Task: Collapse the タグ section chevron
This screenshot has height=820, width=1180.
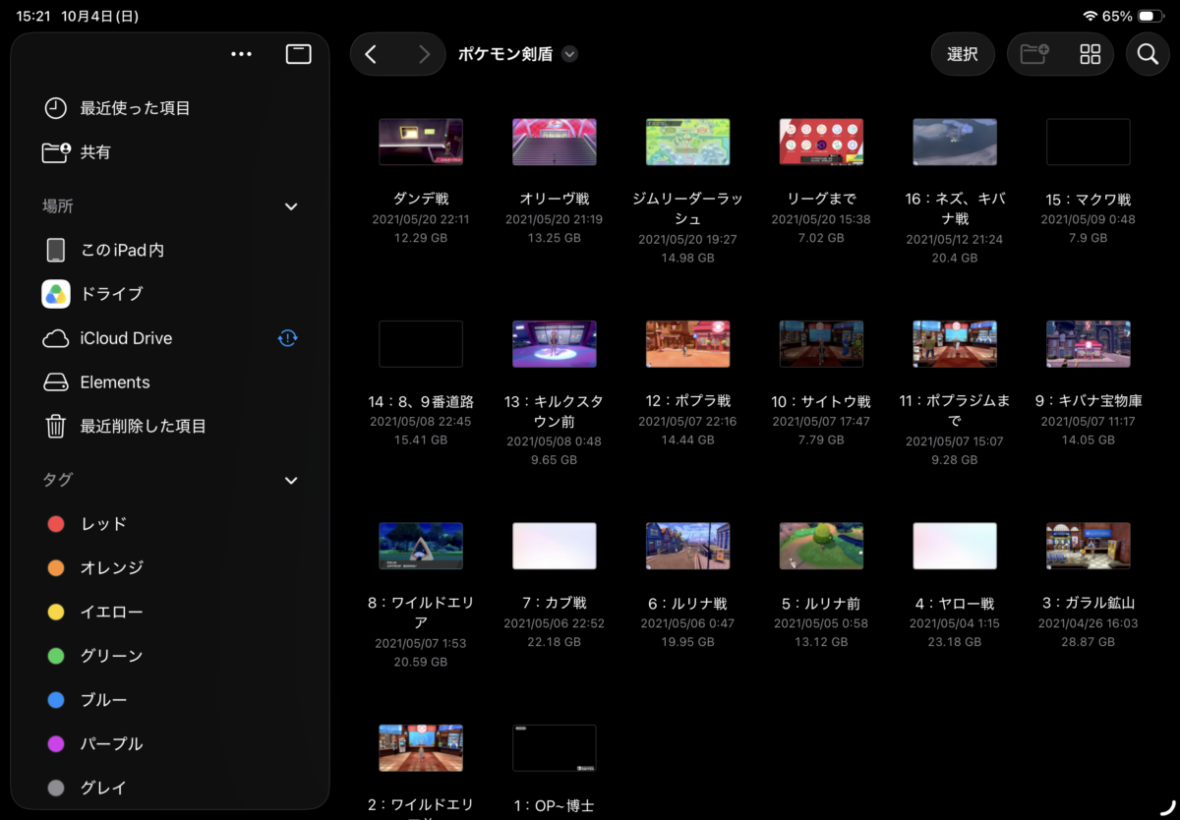Action: click(291, 481)
